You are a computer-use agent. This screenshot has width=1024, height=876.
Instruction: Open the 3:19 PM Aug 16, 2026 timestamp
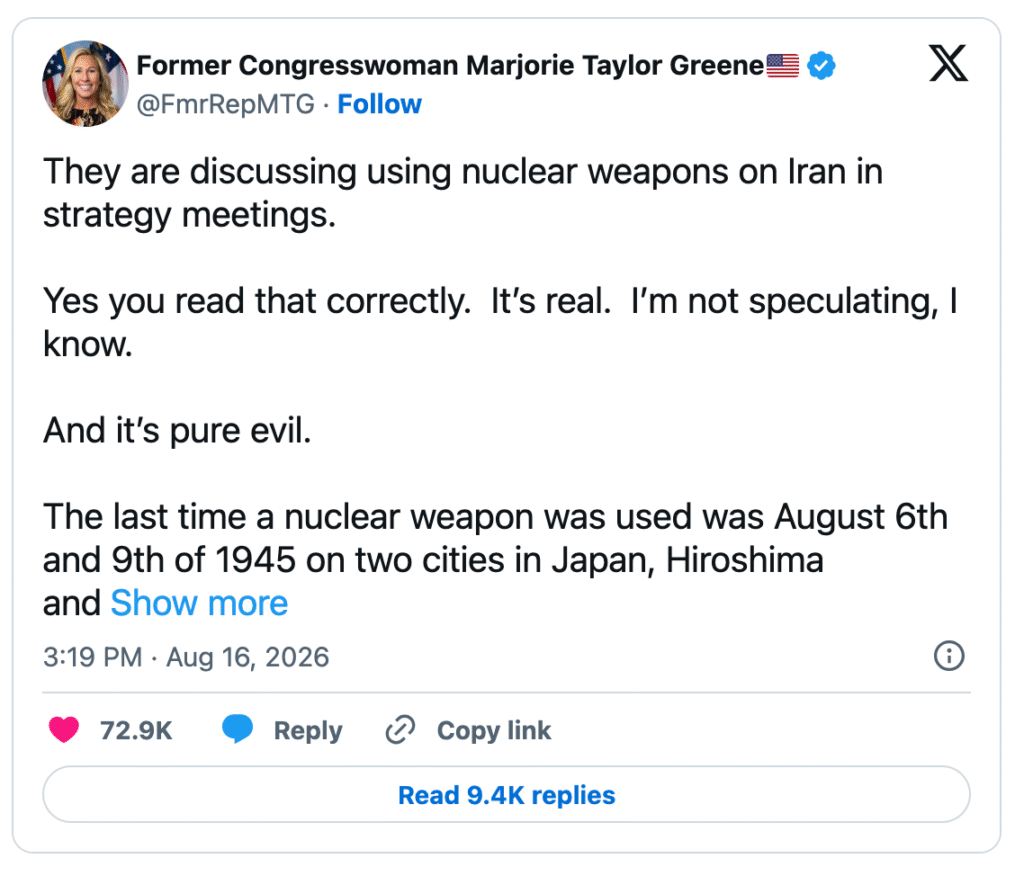[186, 657]
